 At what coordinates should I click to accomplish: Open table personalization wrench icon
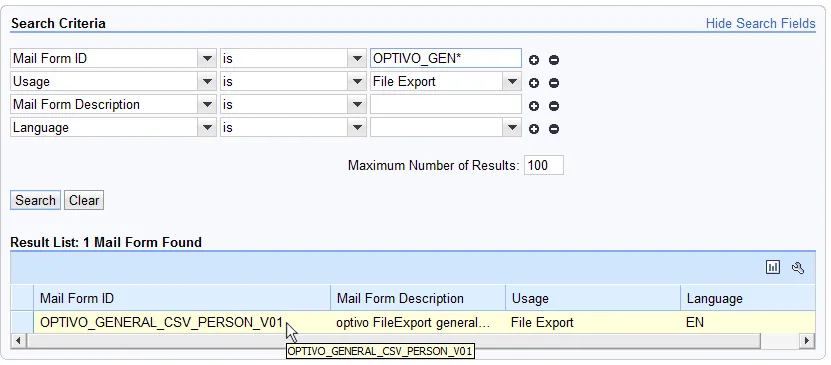click(x=798, y=268)
